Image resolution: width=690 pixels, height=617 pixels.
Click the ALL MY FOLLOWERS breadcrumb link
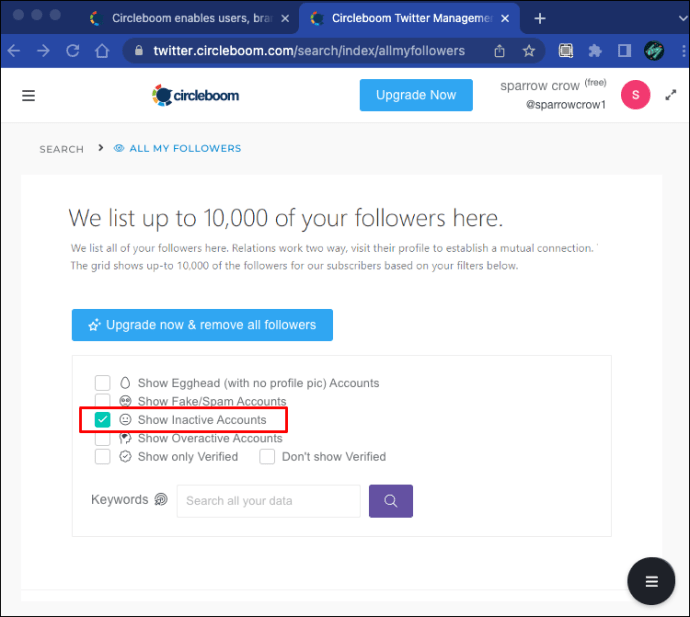click(x=185, y=148)
